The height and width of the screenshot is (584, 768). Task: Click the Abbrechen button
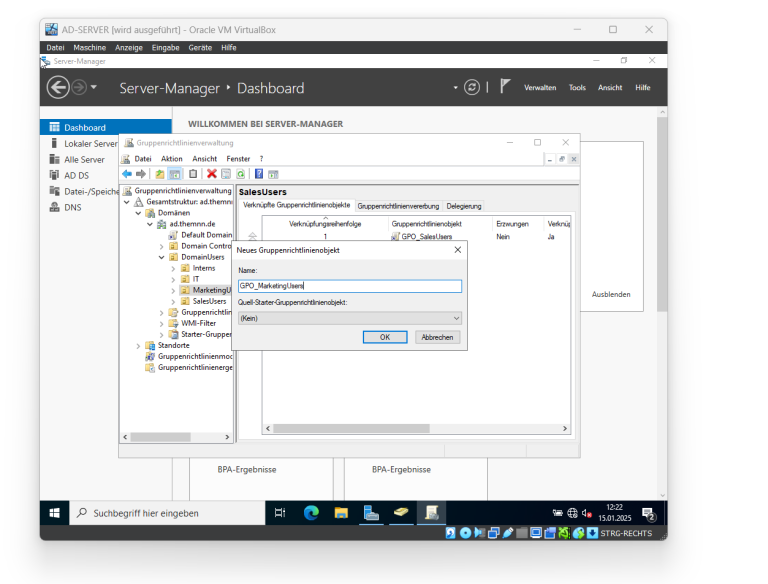click(437, 337)
